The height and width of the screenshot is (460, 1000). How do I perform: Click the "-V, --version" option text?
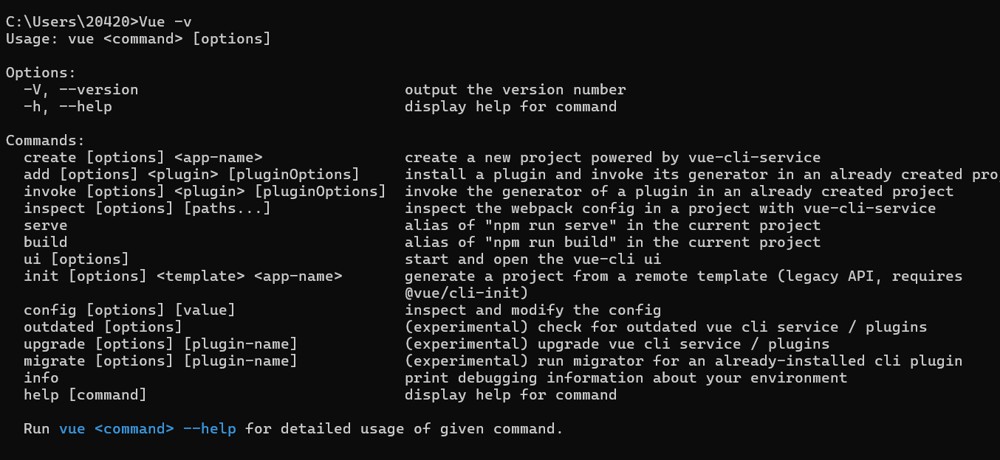tap(81, 90)
